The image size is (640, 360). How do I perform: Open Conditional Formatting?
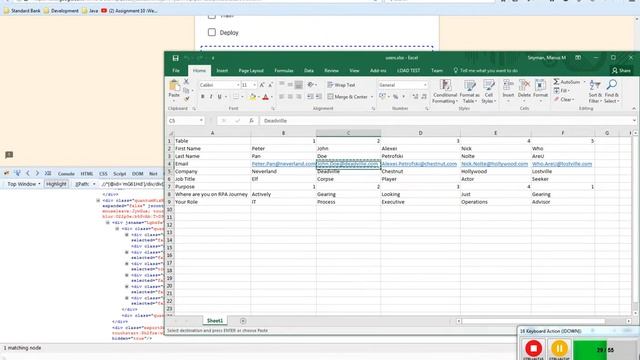coord(445,91)
